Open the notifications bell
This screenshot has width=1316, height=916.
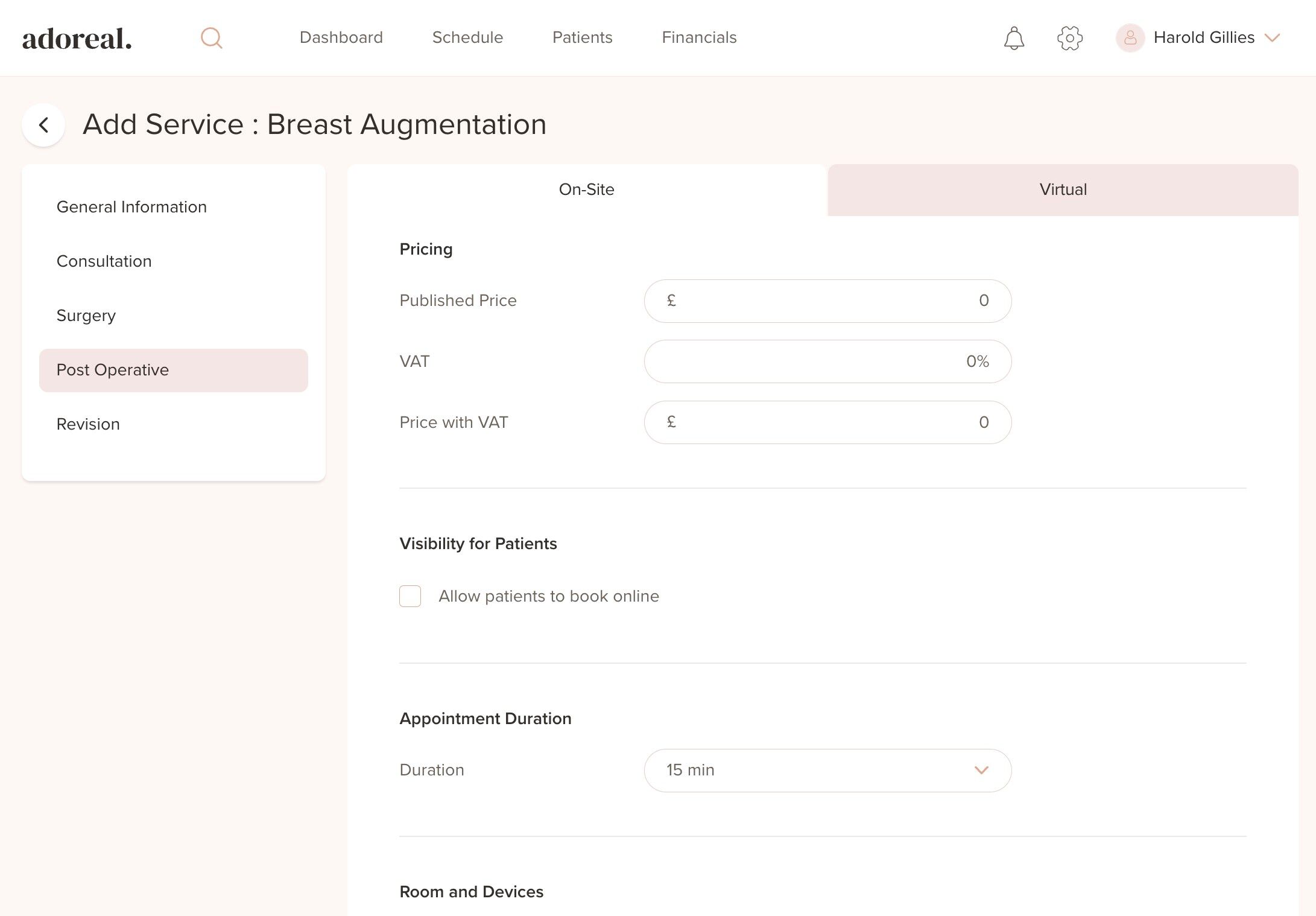coord(1014,38)
